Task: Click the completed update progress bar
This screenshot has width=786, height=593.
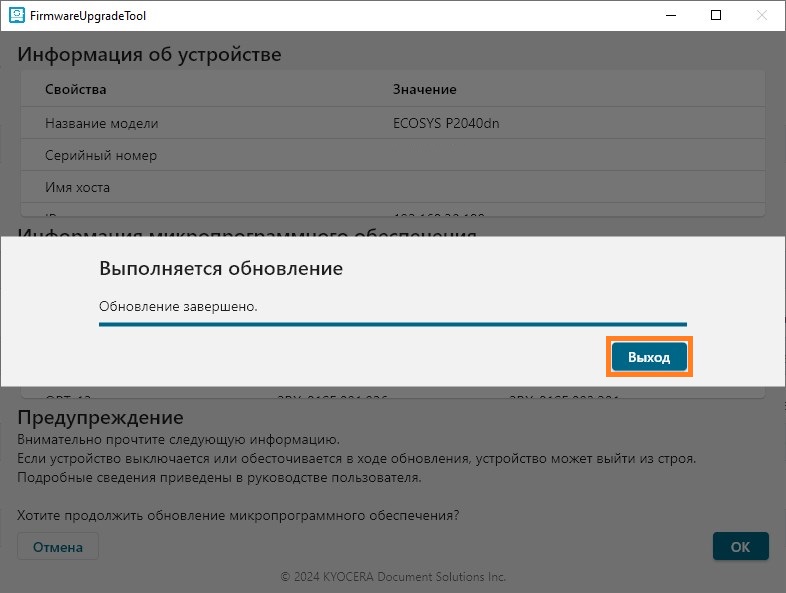Action: click(x=392, y=324)
